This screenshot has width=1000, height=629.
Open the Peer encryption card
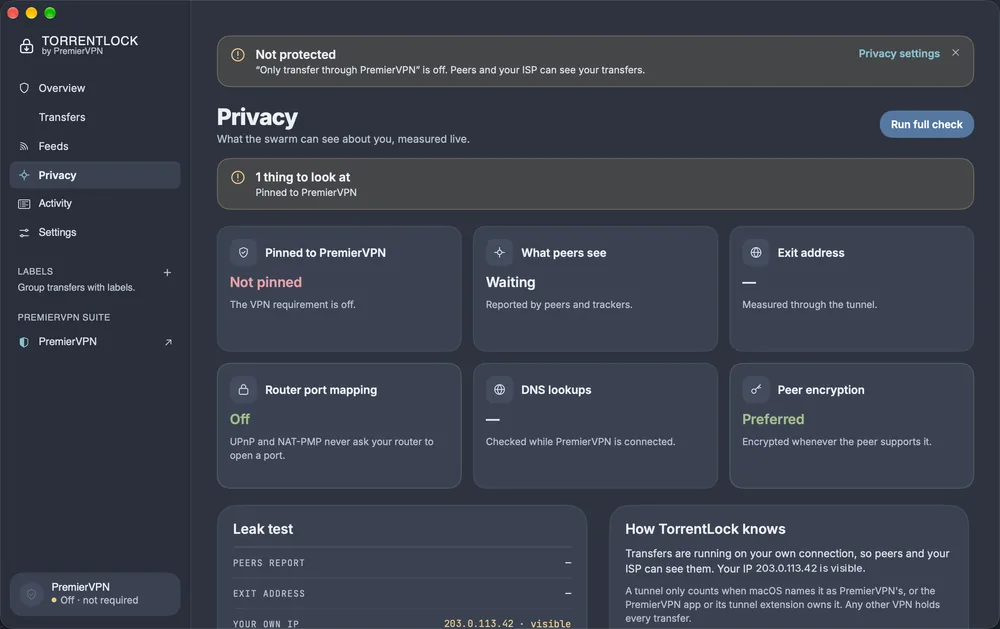851,426
